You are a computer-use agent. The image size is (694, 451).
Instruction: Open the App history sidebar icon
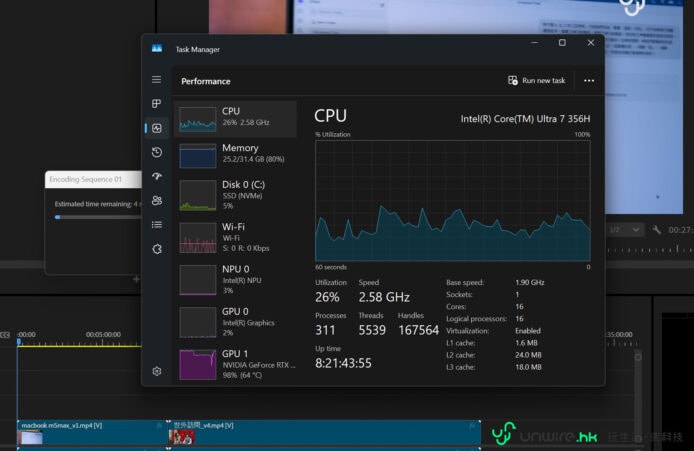pos(157,152)
